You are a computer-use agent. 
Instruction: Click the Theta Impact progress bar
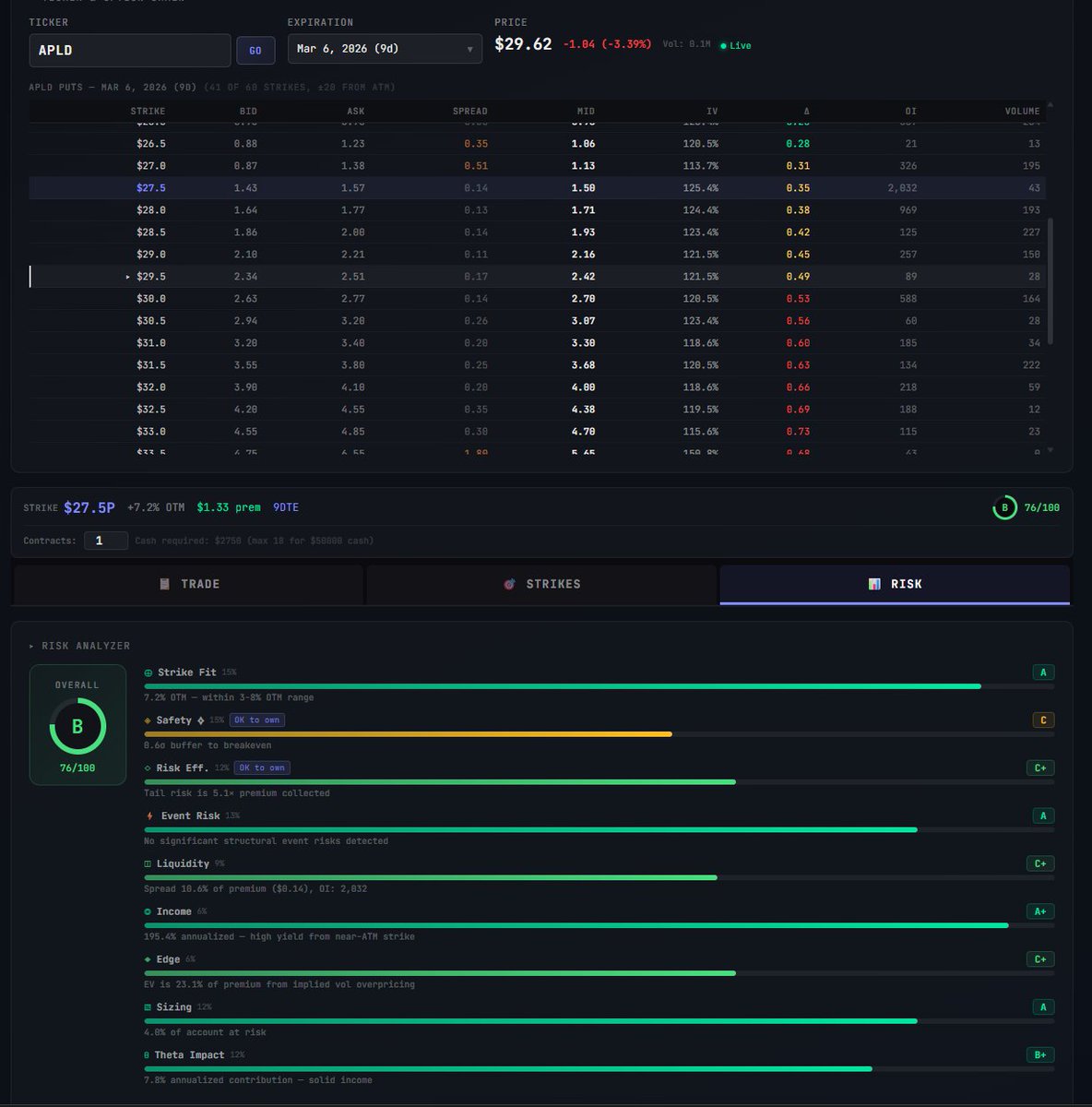coord(508,1069)
